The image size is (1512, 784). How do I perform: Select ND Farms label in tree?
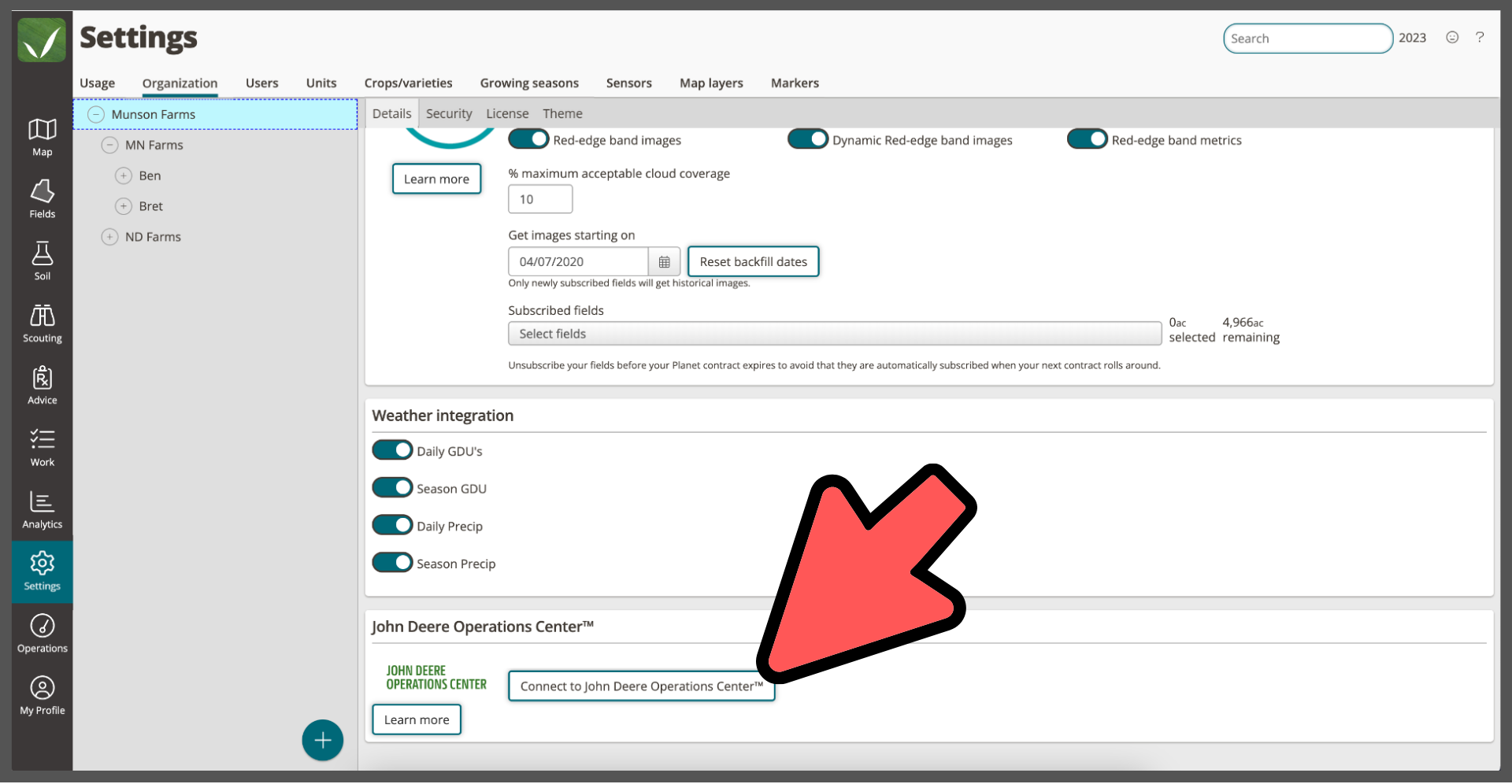click(153, 238)
